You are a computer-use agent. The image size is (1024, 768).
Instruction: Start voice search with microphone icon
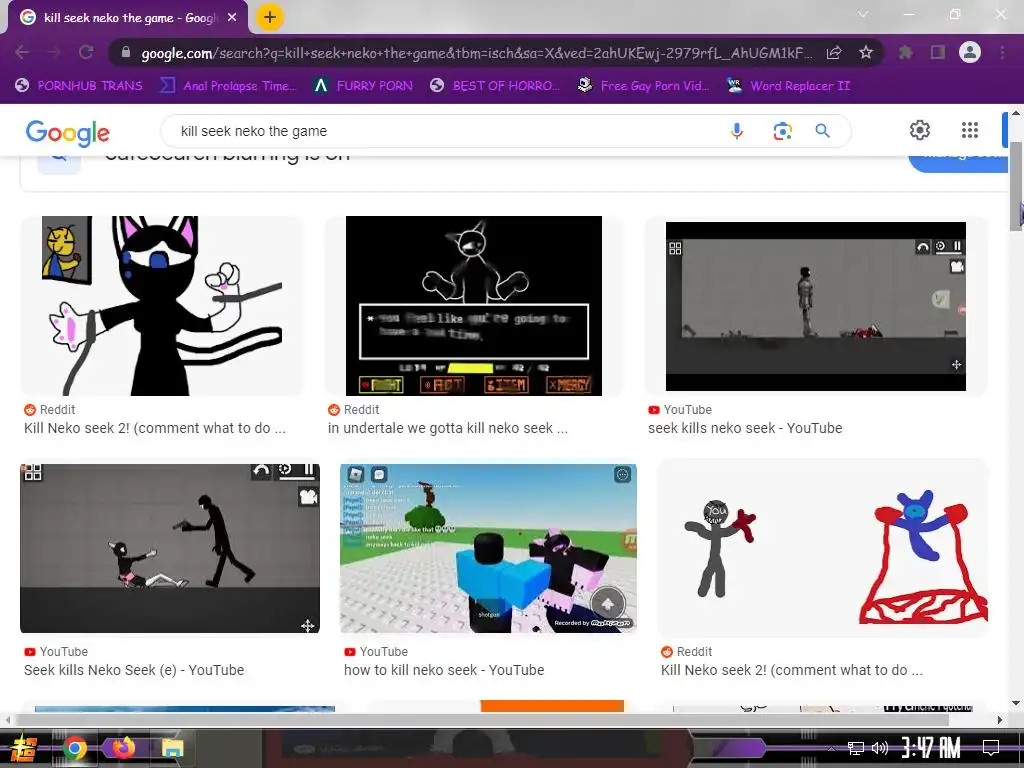[x=737, y=131]
